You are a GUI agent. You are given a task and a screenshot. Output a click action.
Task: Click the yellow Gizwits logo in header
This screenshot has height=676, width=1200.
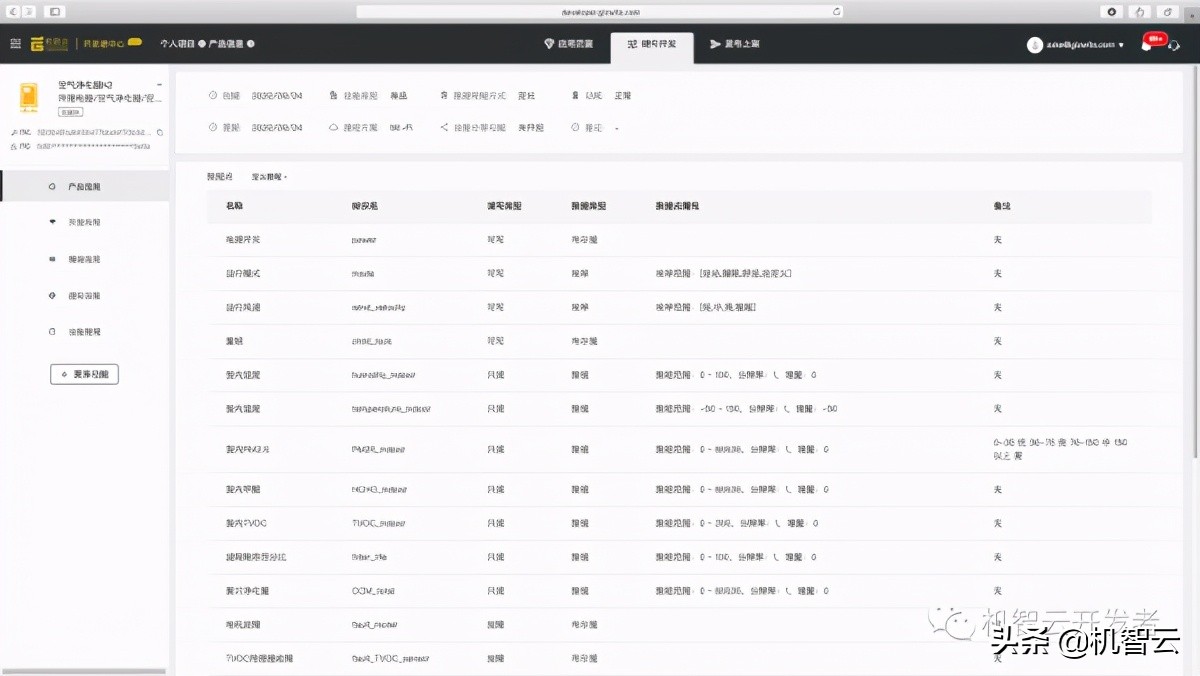point(38,44)
